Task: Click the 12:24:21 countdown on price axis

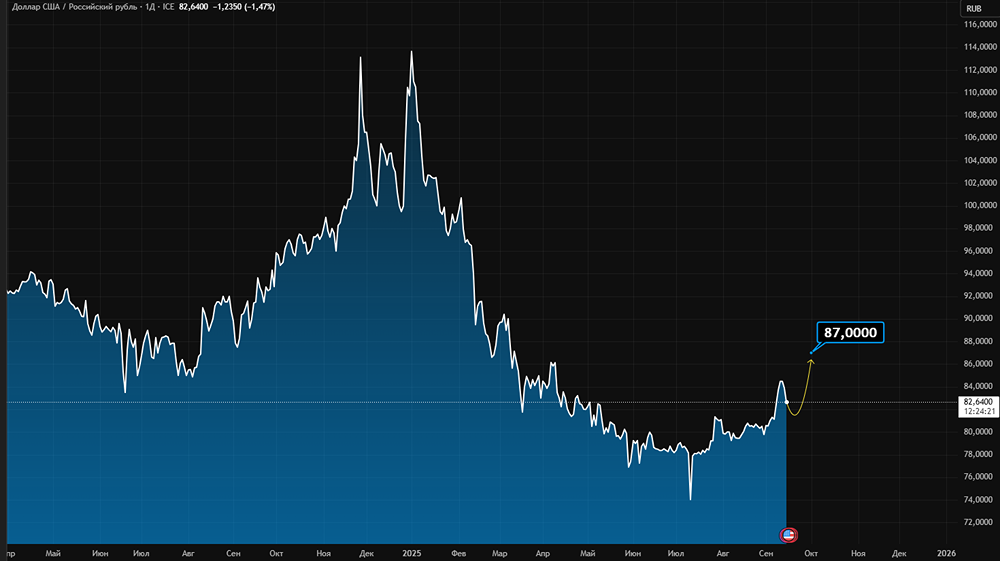Action: tap(978, 412)
